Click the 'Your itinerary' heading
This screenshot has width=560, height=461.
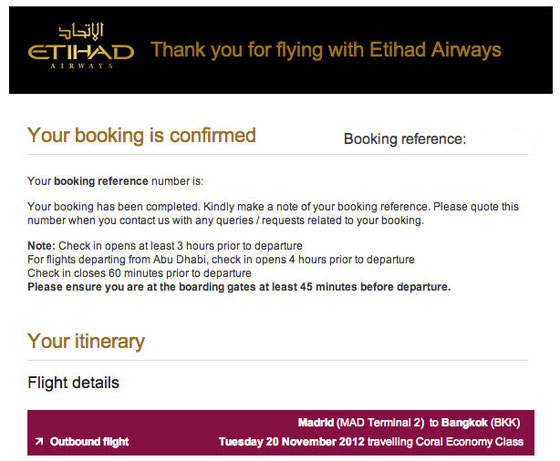[x=86, y=341]
